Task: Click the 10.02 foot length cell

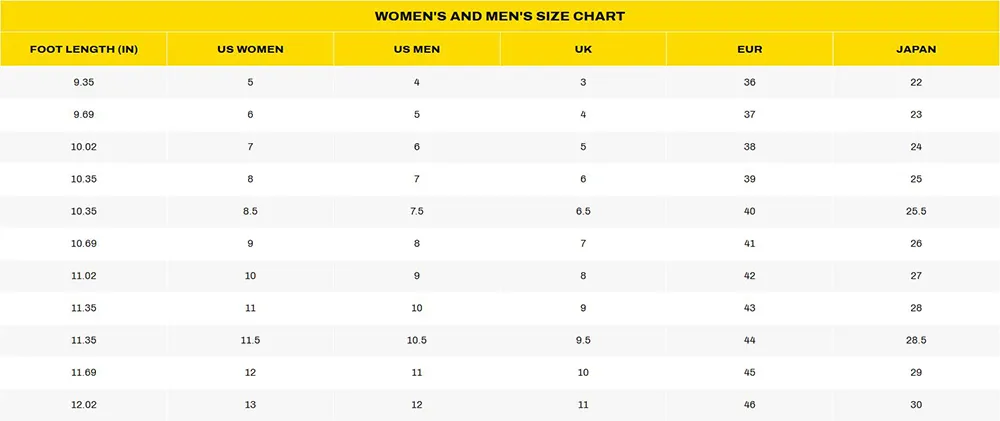Action: [x=84, y=147]
